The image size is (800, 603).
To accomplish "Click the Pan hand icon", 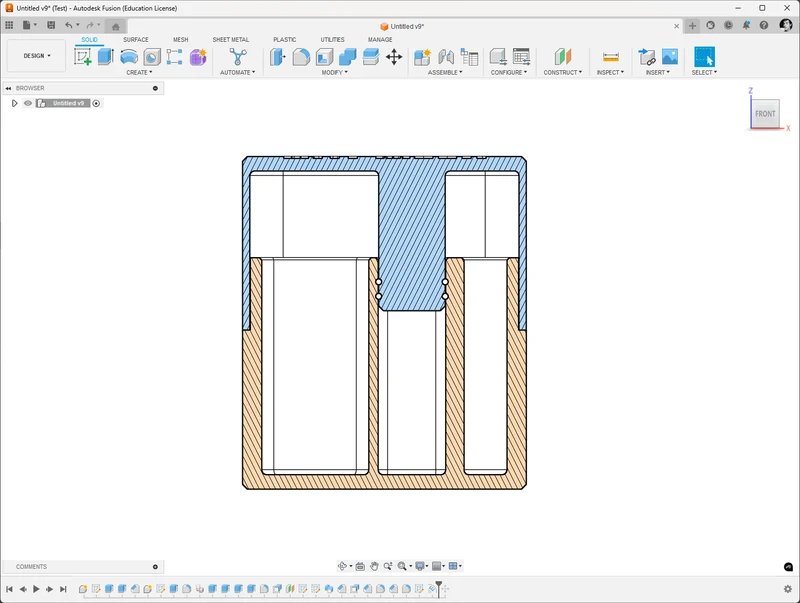I will tap(374, 566).
